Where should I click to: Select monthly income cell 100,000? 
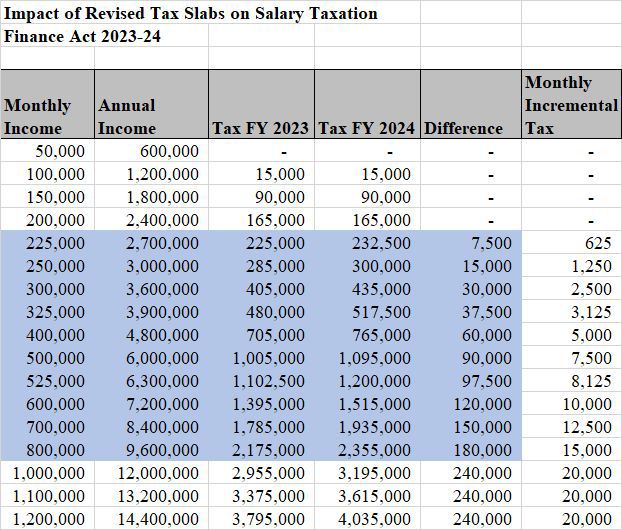pos(48,173)
